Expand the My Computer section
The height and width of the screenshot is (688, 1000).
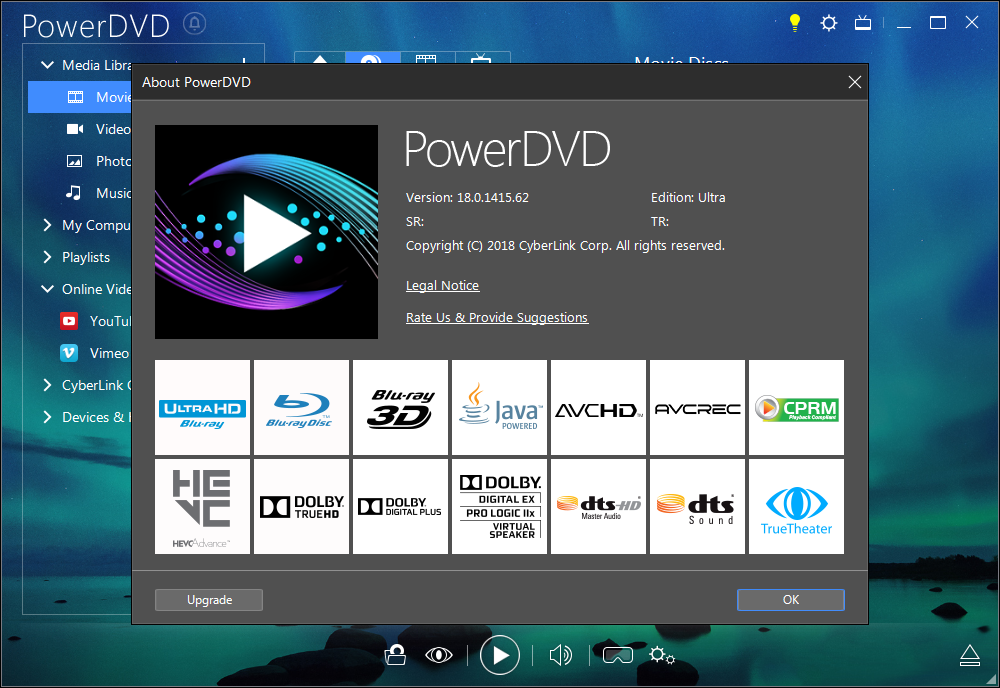(x=47, y=225)
